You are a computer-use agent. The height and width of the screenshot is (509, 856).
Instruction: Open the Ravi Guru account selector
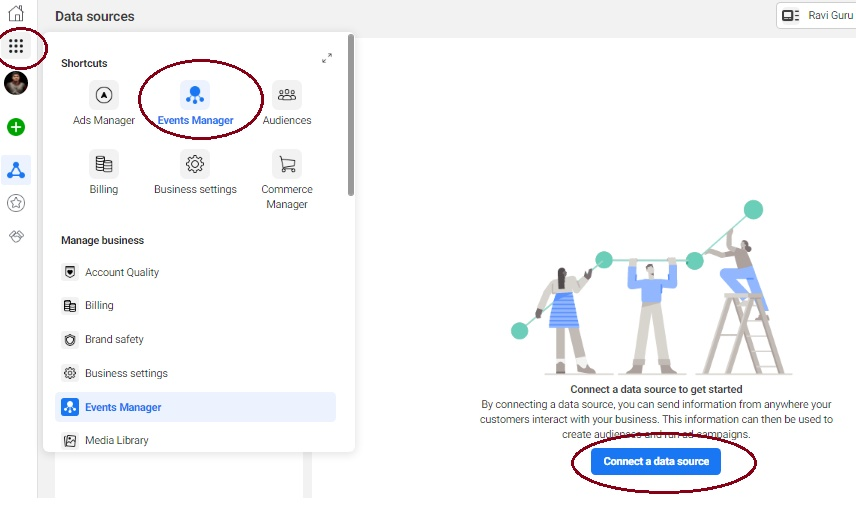pos(817,15)
